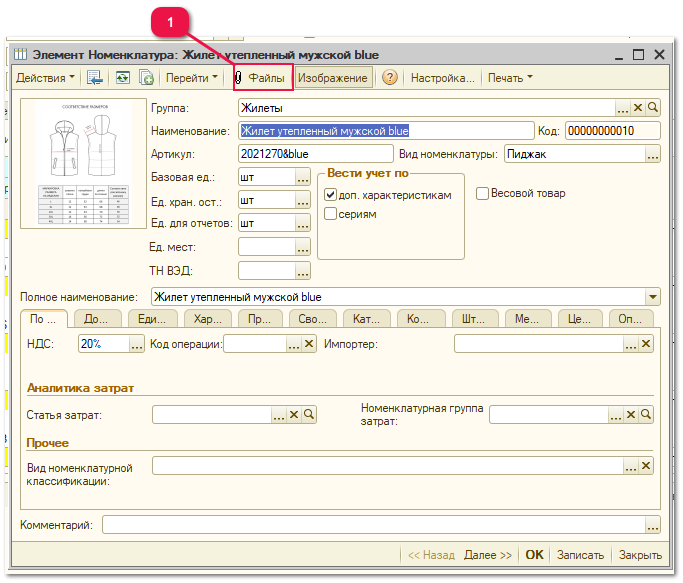Image resolution: width=683 pixels, height=583 pixels.
Task: Click the copy element toolbar icon
Action: coord(146,78)
